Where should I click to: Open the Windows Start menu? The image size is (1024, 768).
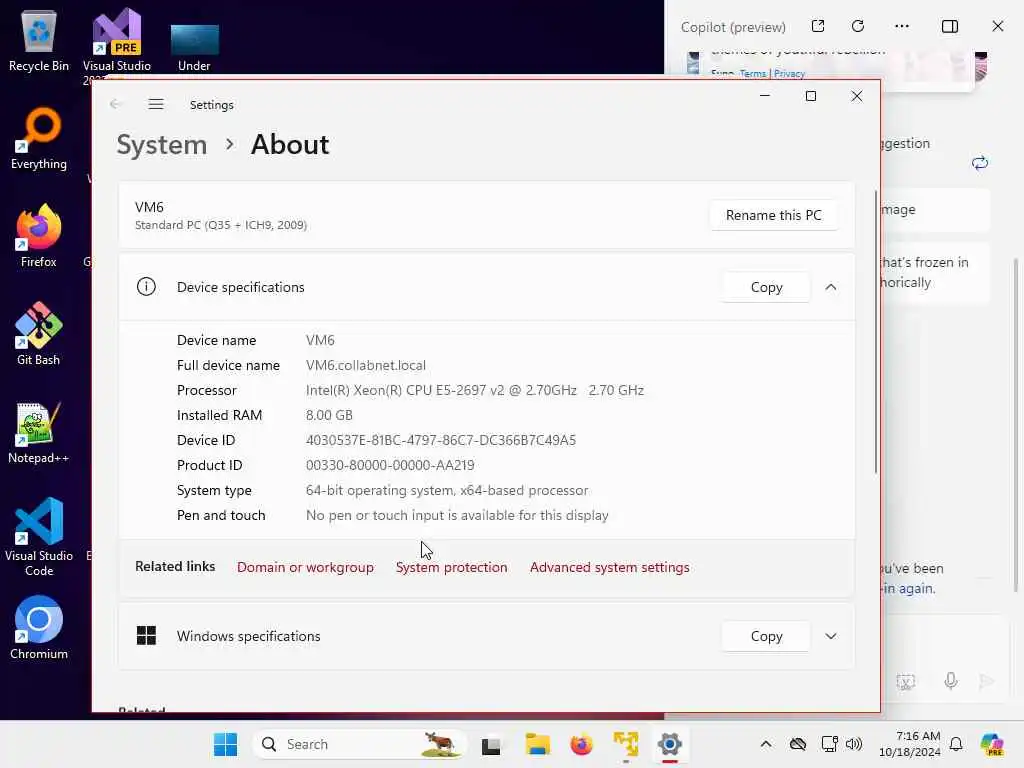225,744
